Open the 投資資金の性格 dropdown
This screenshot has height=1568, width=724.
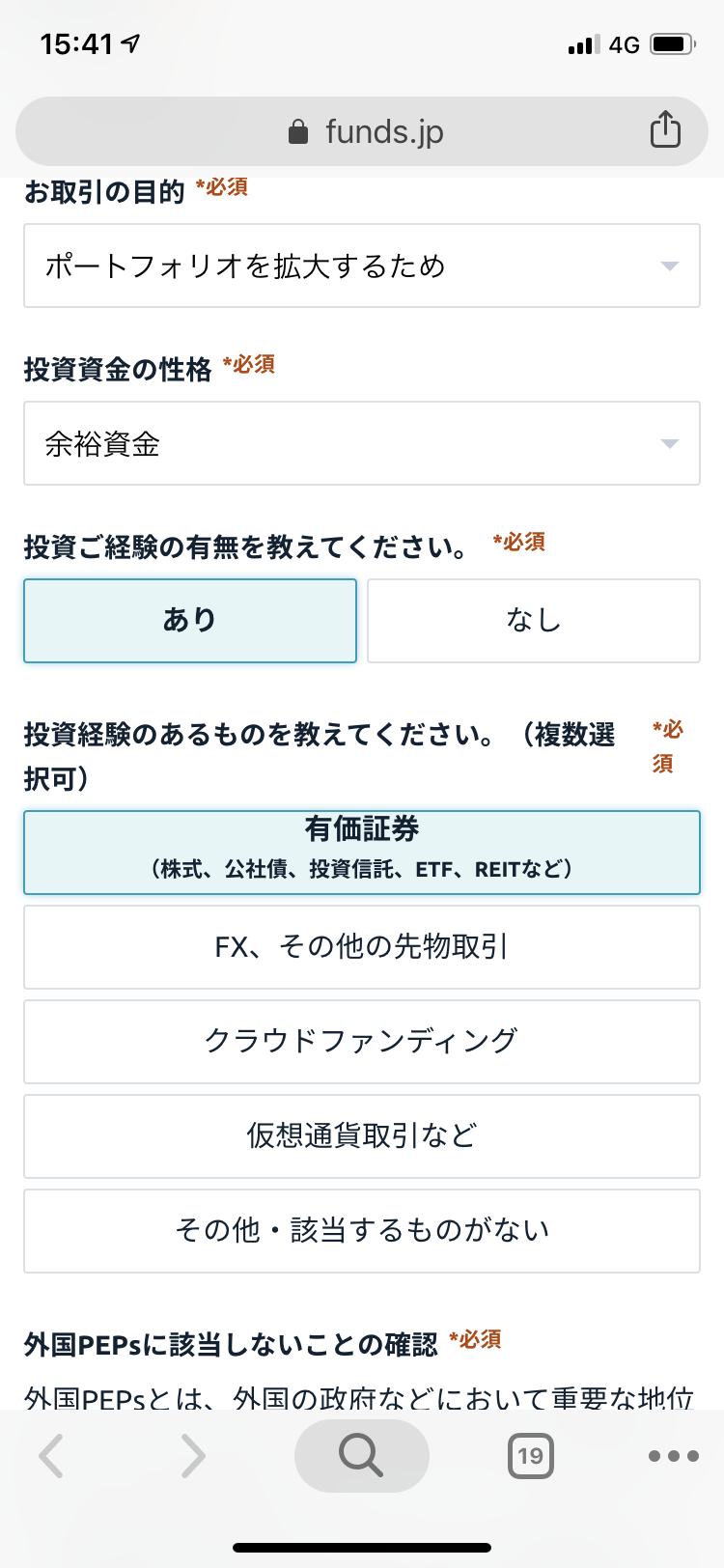(x=362, y=443)
